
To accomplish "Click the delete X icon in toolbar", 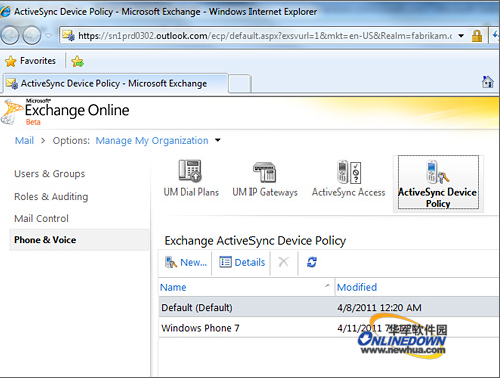I will tap(284, 262).
